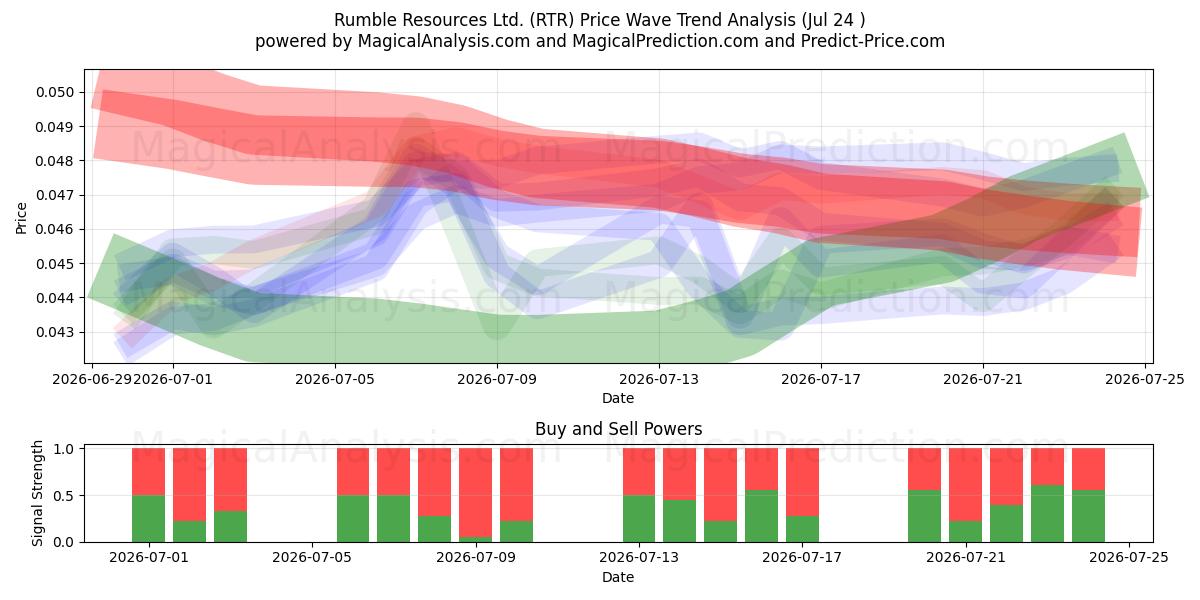Click the green buy bar for 2026-07-06
The height and width of the screenshot is (600, 1200).
click(x=353, y=519)
